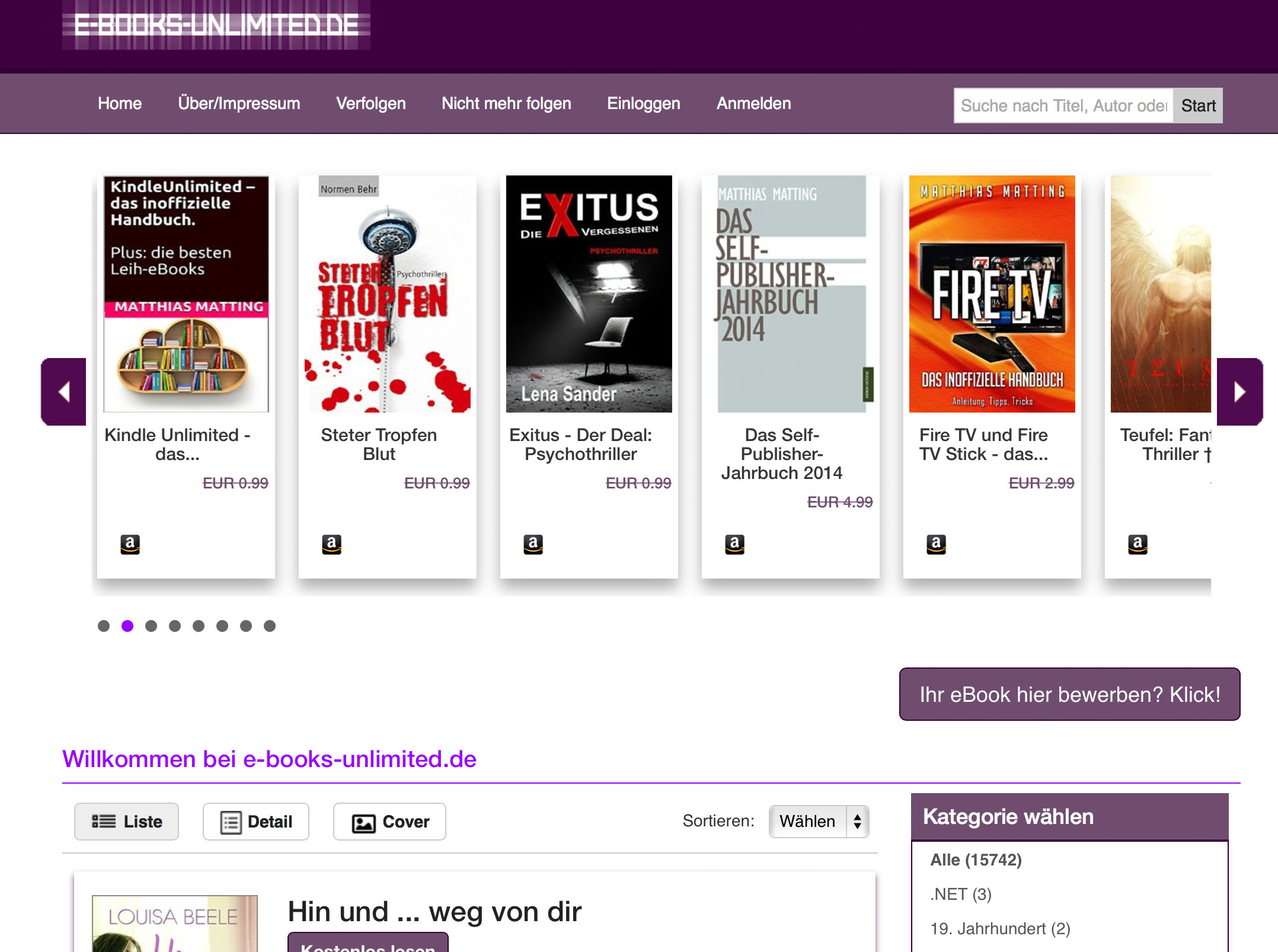The height and width of the screenshot is (952, 1278).
Task: Open Fire TV handbook cover
Action: pyautogui.click(x=992, y=293)
